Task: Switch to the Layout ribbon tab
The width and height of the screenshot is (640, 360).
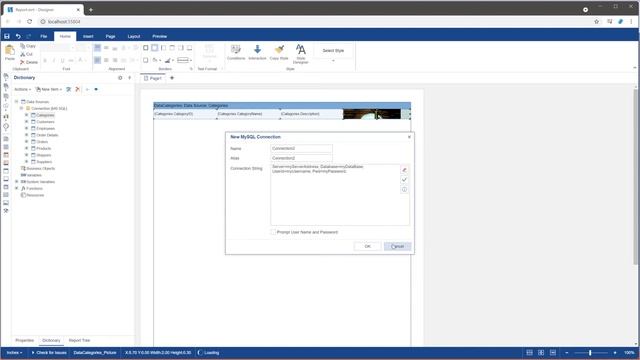Action: (x=133, y=36)
